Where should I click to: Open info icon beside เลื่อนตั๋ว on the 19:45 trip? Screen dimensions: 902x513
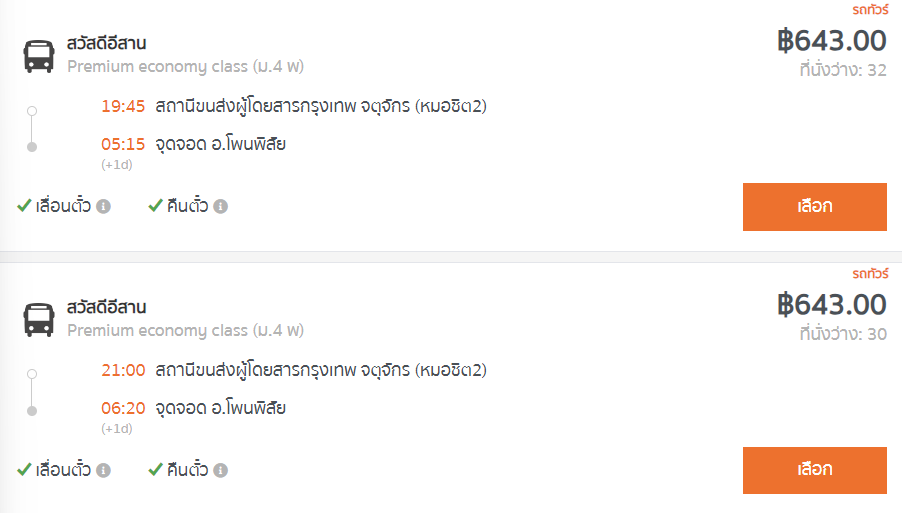[104, 206]
